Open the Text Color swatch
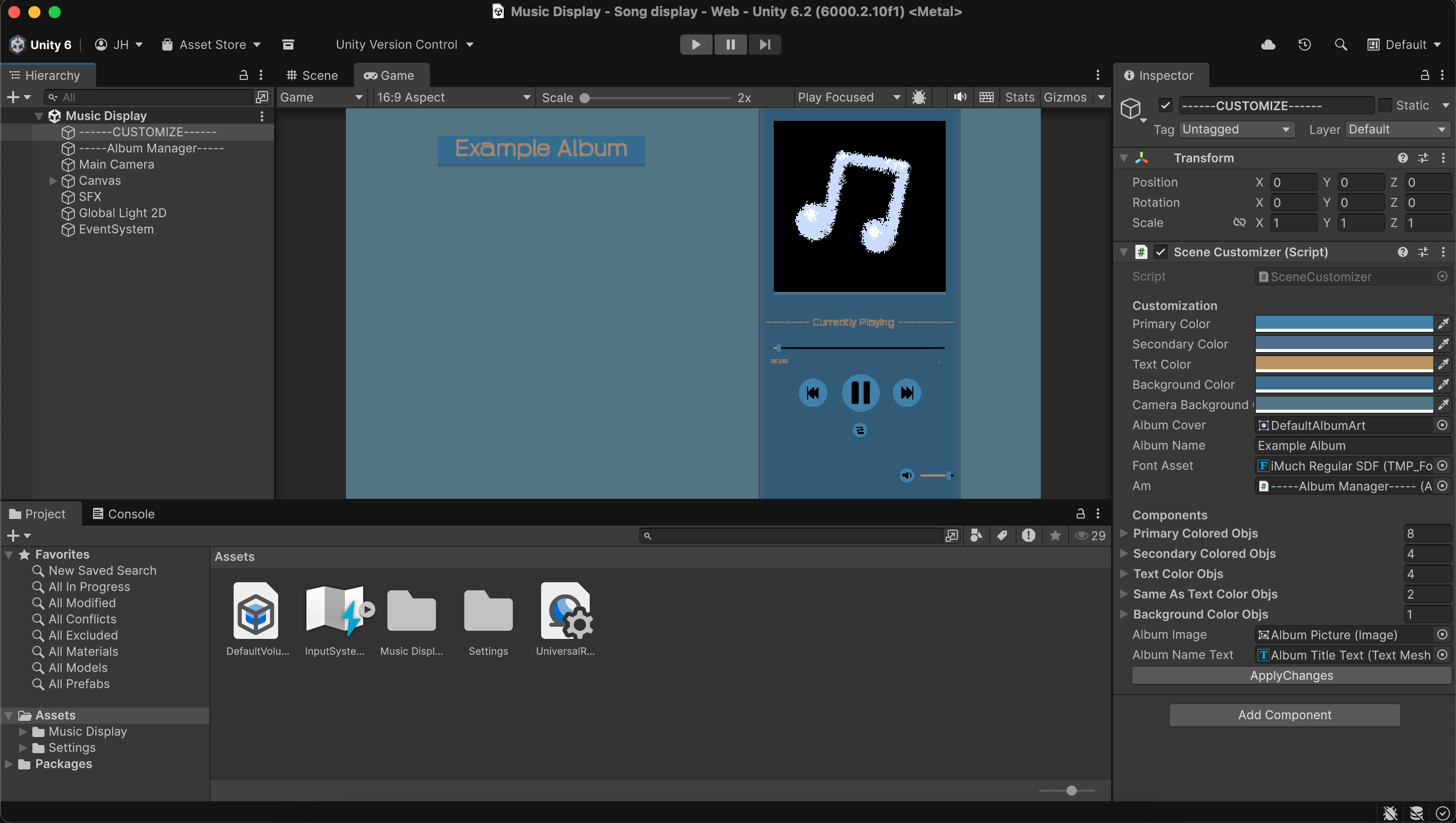 1344,364
